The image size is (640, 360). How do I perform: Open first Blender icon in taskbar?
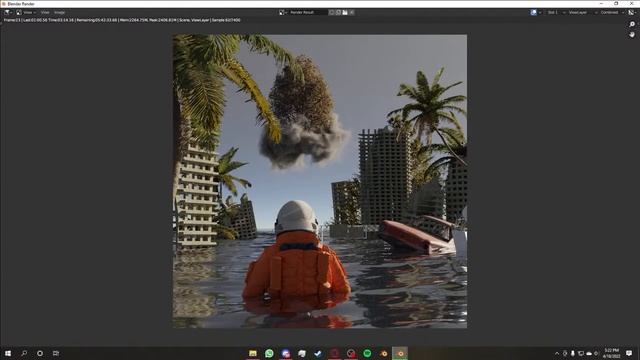(384, 353)
